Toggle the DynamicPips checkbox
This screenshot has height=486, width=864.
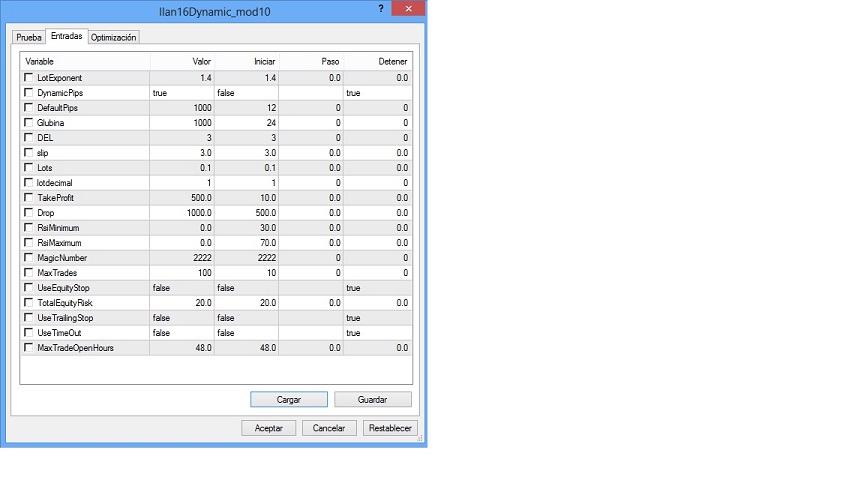[x=28, y=93]
